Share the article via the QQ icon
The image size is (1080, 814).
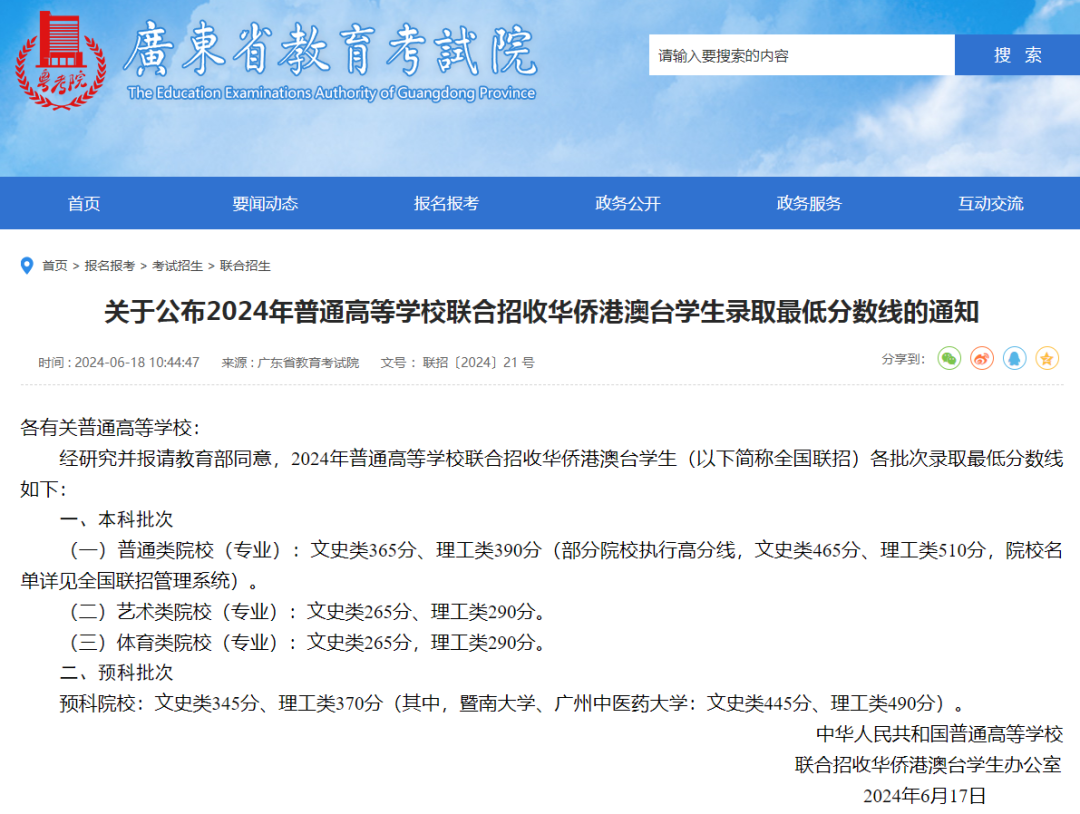[x=1014, y=359]
